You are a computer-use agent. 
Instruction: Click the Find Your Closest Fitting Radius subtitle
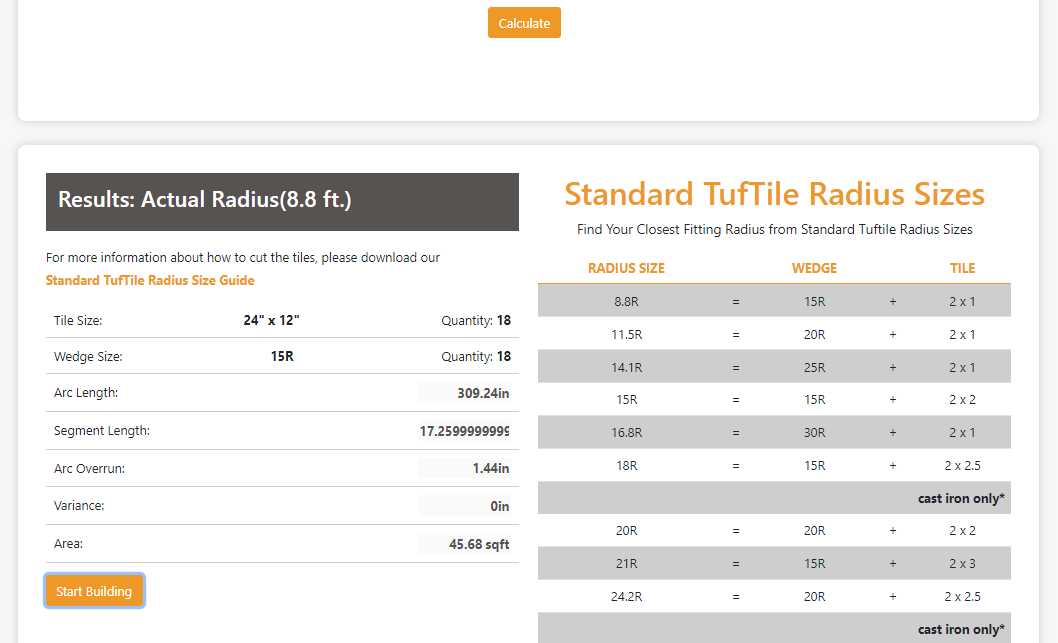775,229
